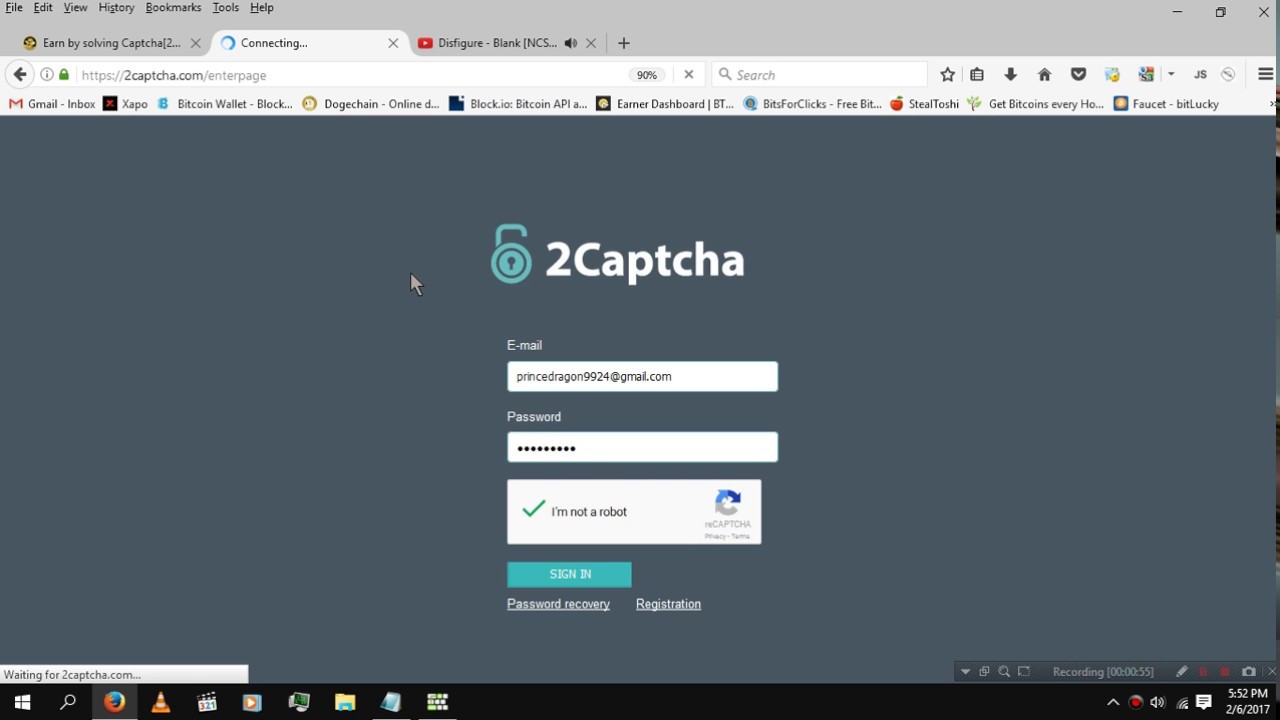Open the Xapo bookmark
The image size is (1280, 720).
(126, 104)
